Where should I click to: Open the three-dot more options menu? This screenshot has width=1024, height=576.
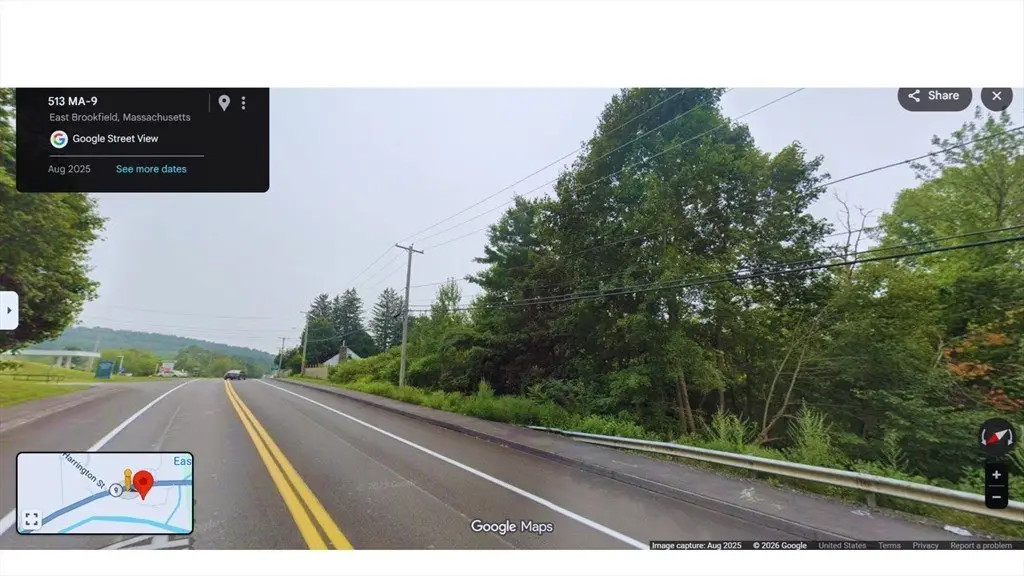click(x=244, y=103)
